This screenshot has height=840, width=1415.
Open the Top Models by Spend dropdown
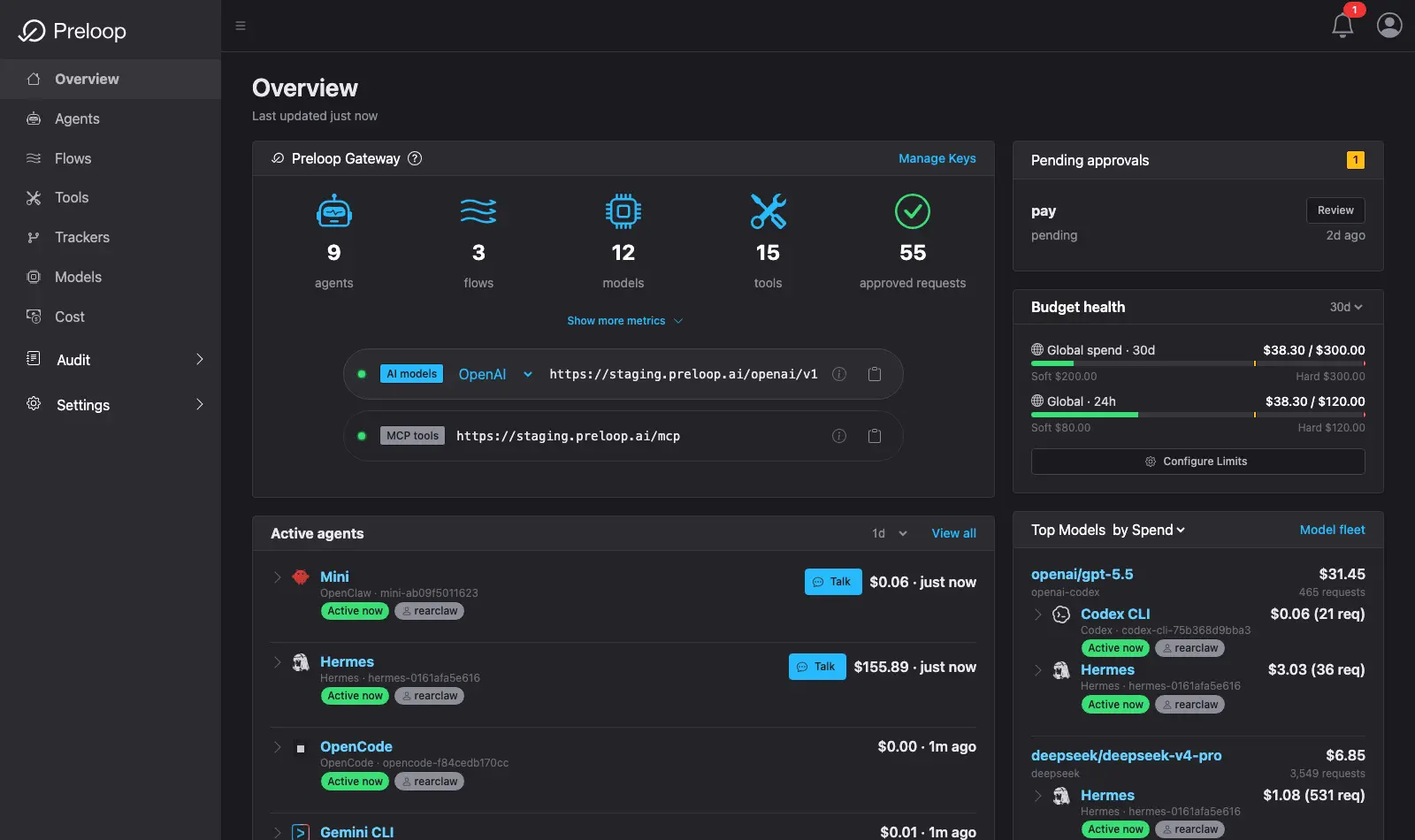click(1149, 530)
